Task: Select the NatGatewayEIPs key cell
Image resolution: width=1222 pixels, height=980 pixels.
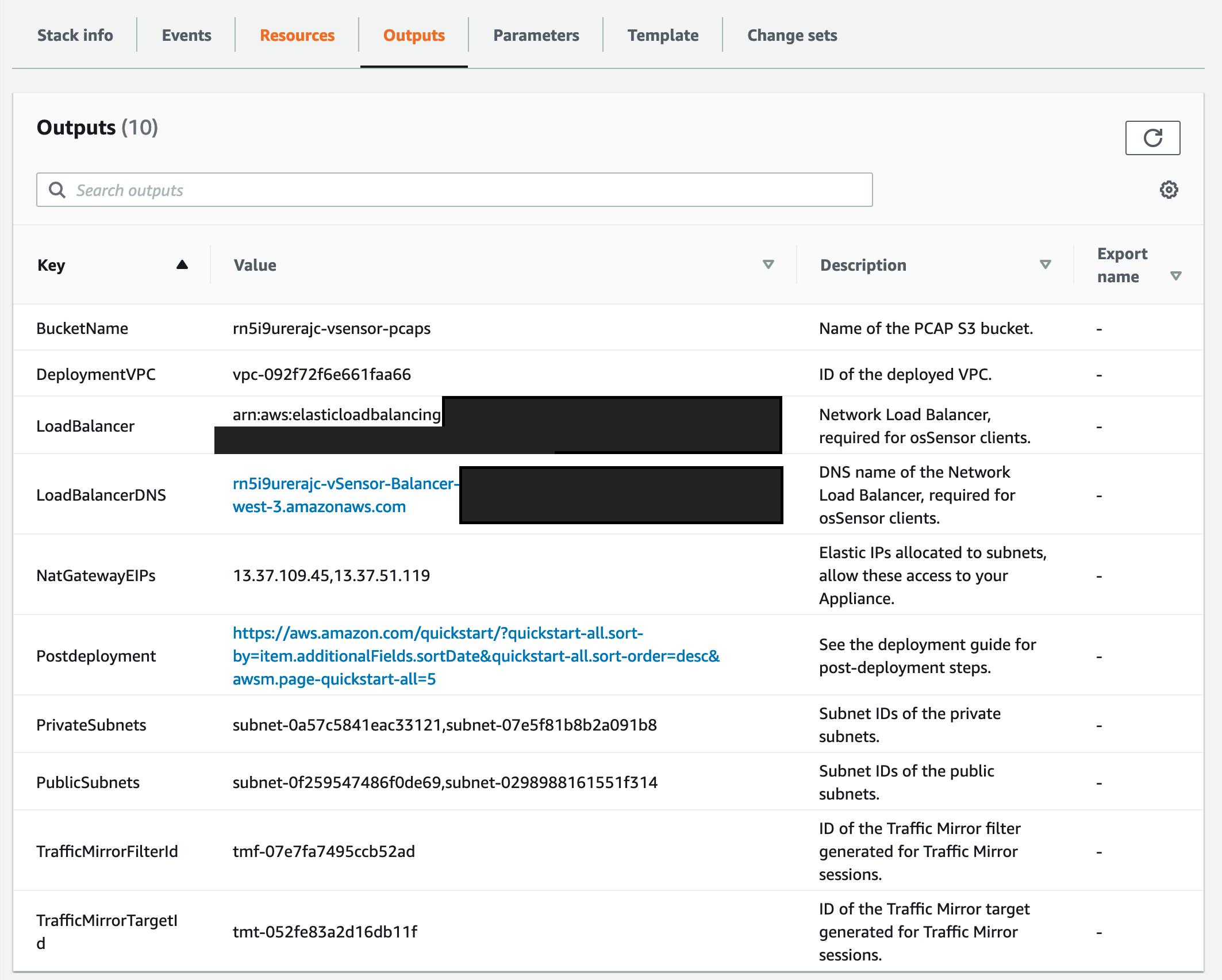Action: click(96, 575)
